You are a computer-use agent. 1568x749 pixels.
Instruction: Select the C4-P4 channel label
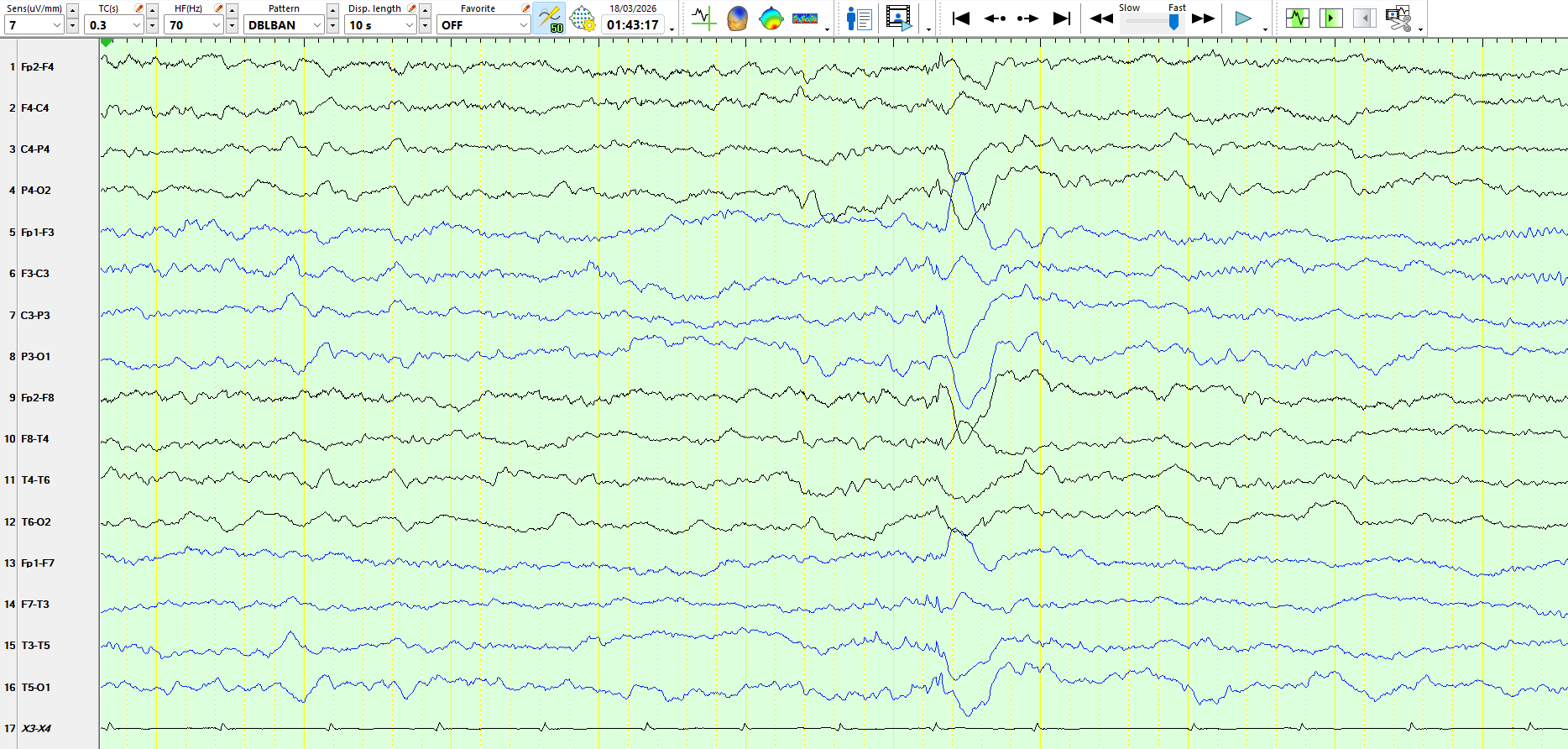click(35, 149)
